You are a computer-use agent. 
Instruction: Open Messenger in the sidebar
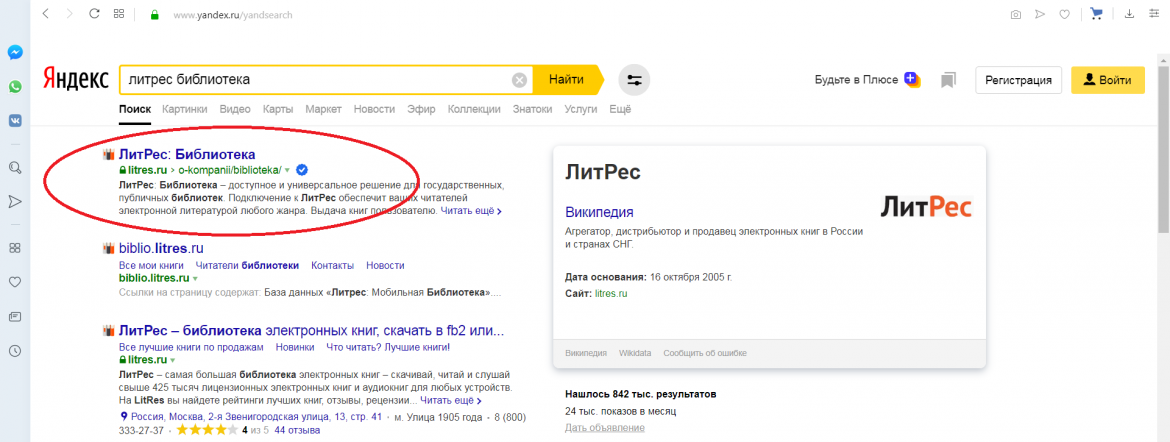coord(15,52)
